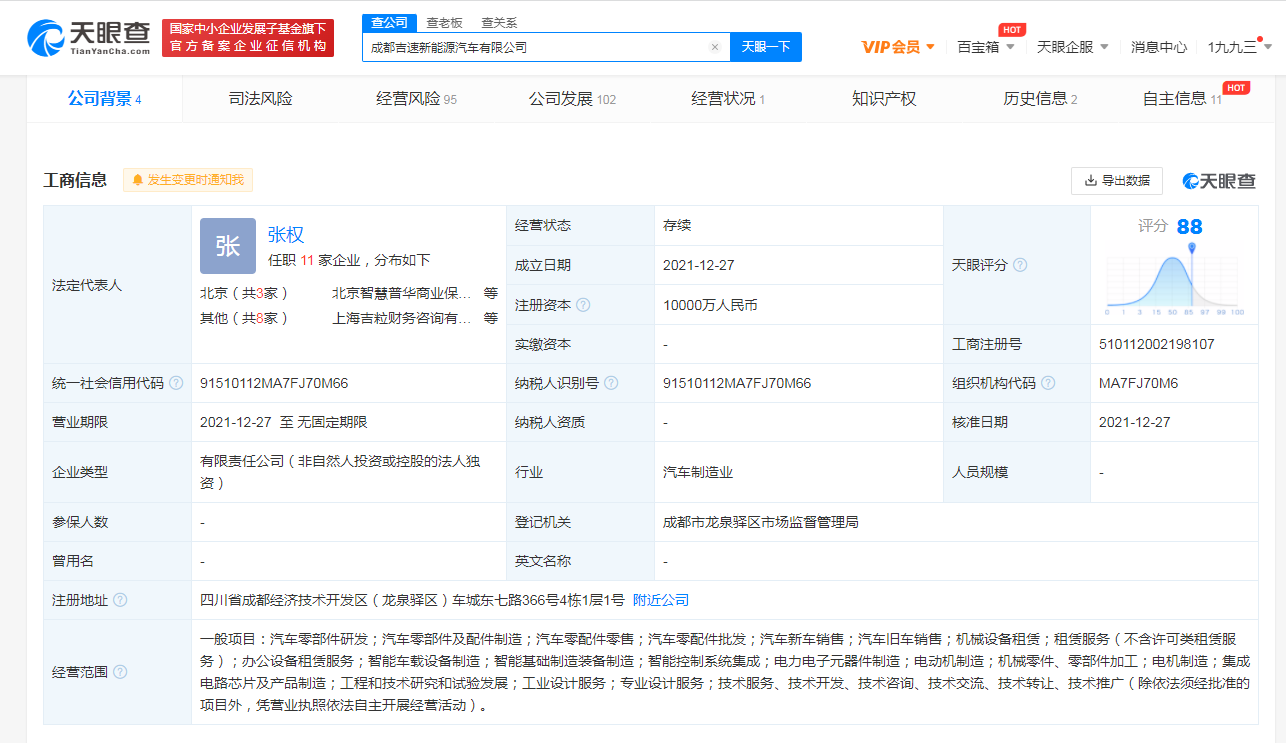Open the 附近公司 link
1286x743 pixels.
point(661,600)
